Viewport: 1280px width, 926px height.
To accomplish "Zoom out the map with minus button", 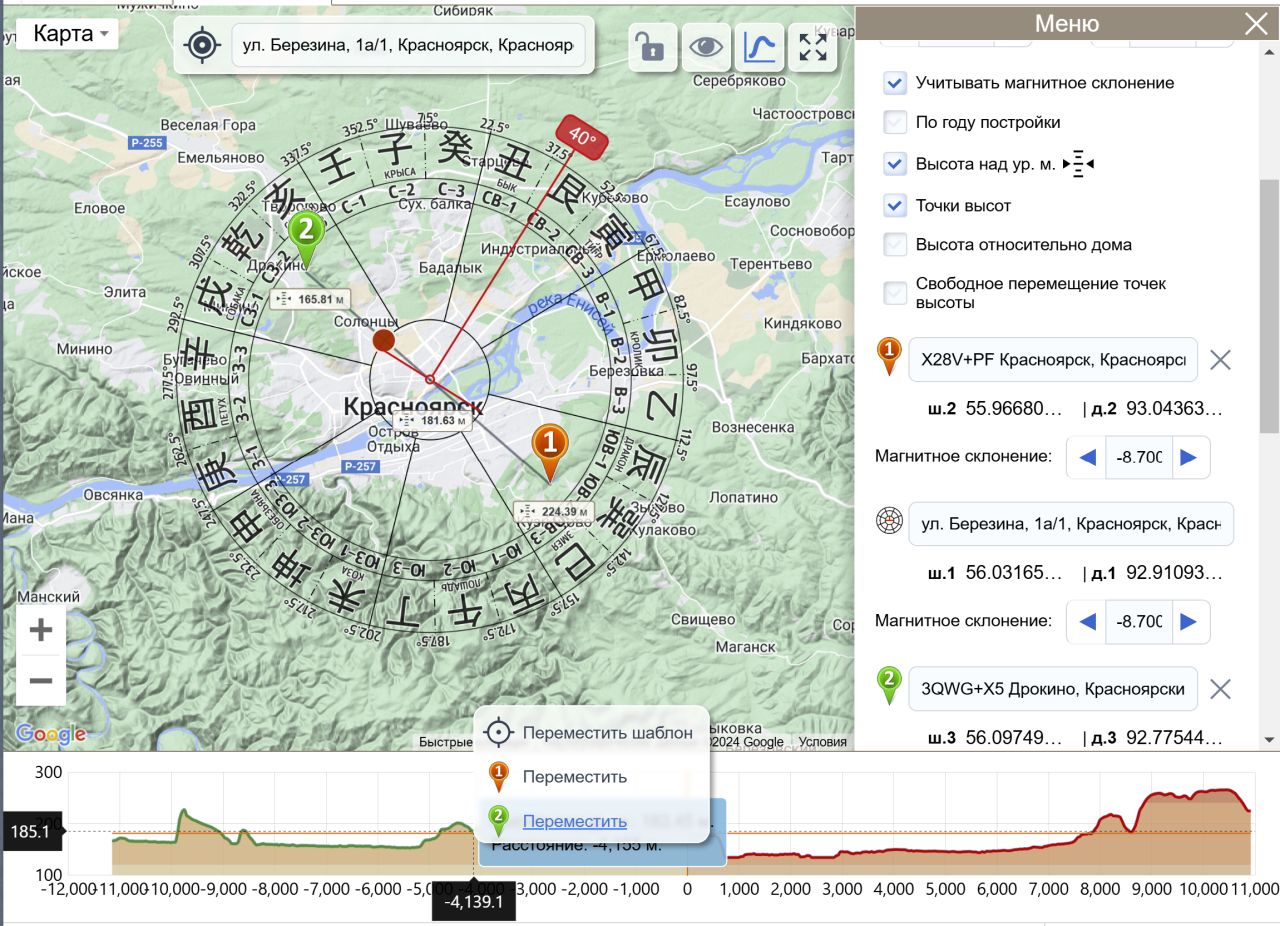I will 41,681.
